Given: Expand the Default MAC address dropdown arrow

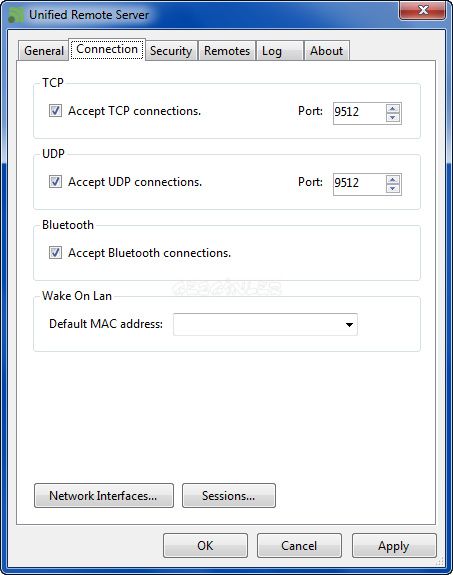Looking at the screenshot, I should coord(349,325).
